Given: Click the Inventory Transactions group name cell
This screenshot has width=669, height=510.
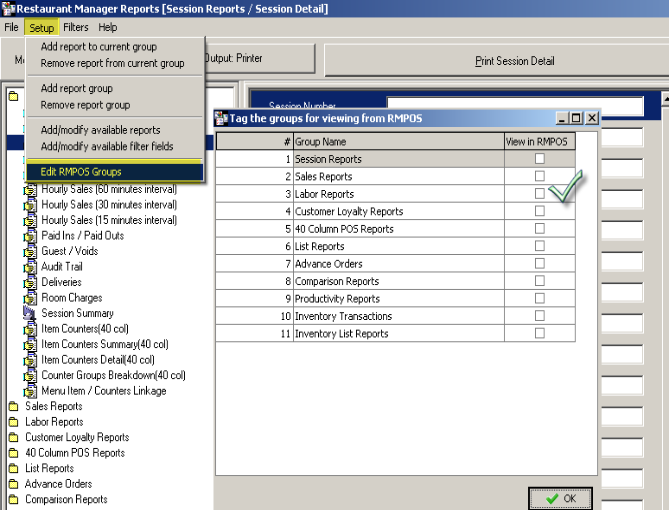Looking at the screenshot, I should coord(398,316).
